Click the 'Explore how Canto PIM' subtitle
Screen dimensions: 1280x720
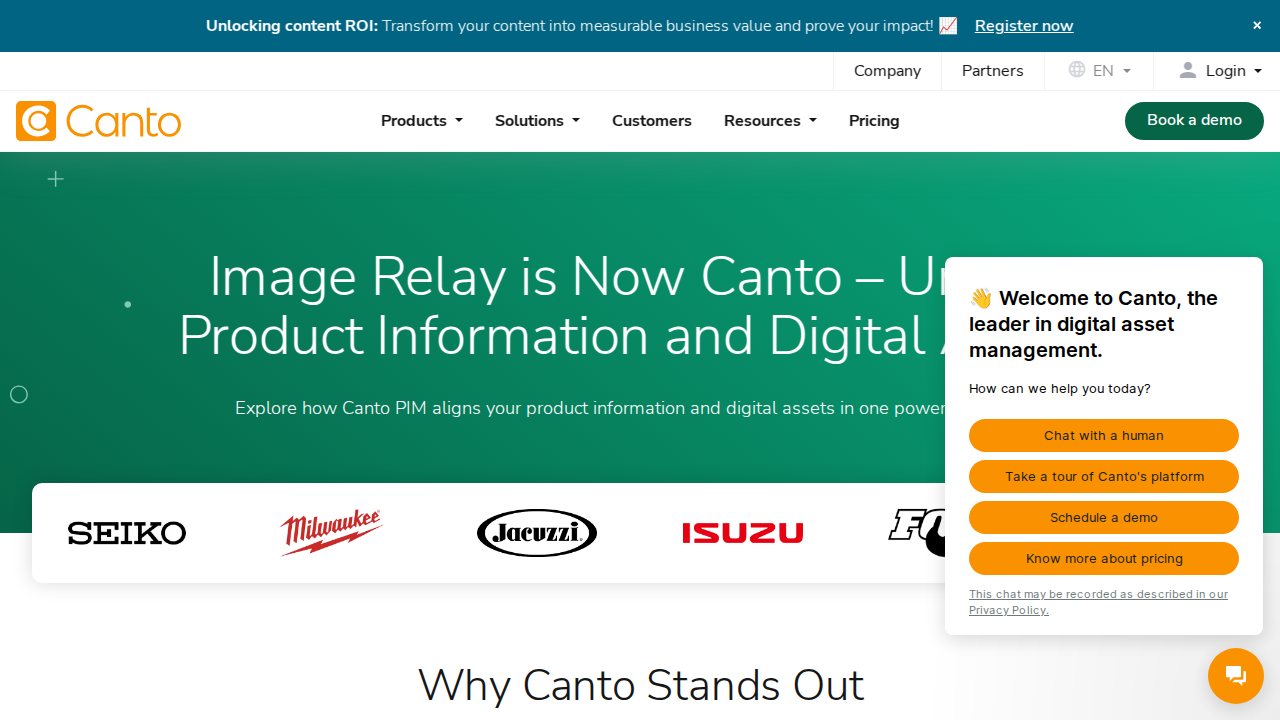click(590, 408)
